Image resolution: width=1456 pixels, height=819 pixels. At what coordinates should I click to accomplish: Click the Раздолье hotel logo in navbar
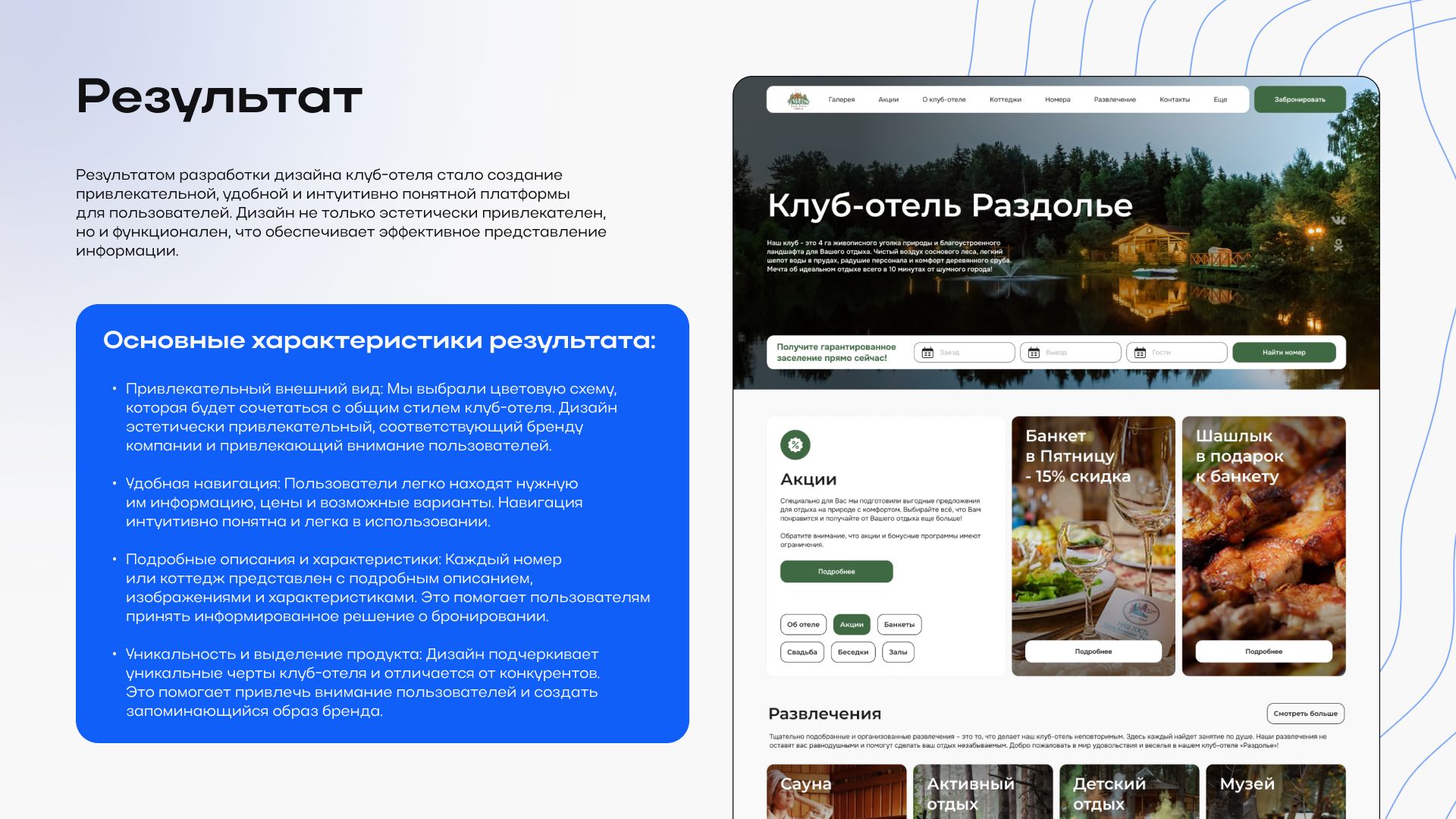click(798, 99)
